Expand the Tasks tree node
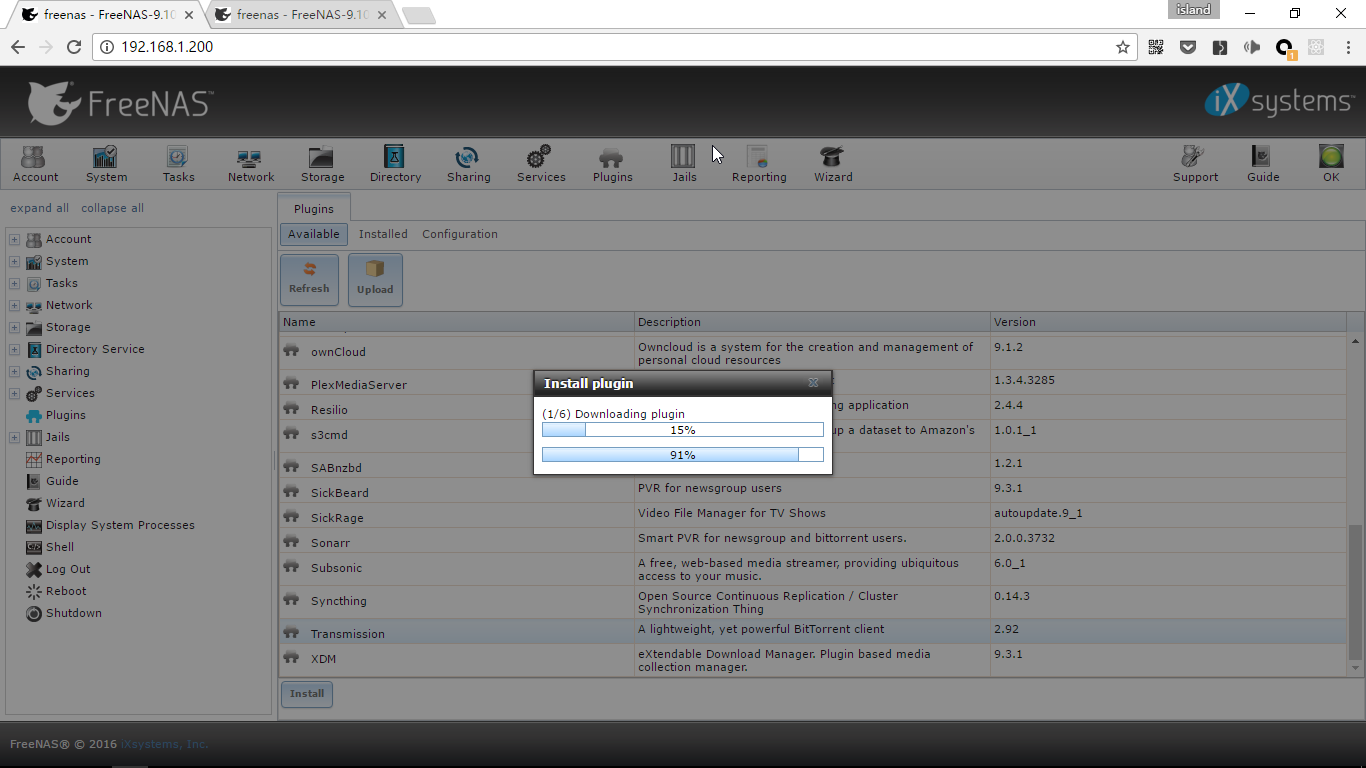1366x768 pixels. pos(14,284)
